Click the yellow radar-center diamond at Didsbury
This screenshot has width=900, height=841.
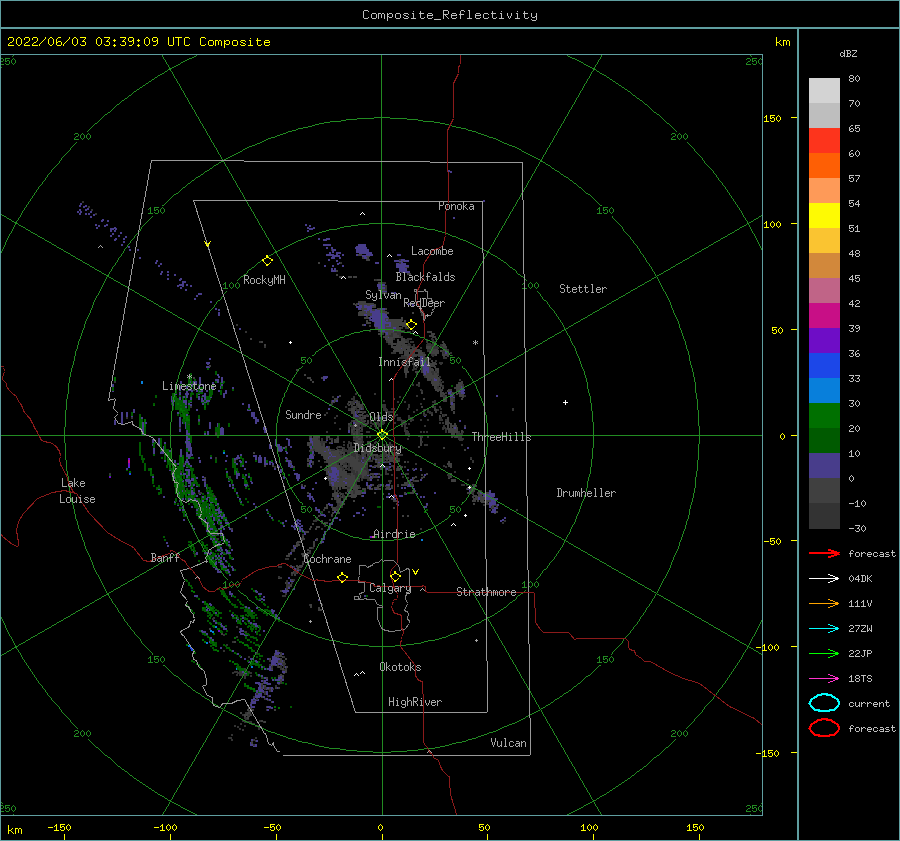[382, 435]
